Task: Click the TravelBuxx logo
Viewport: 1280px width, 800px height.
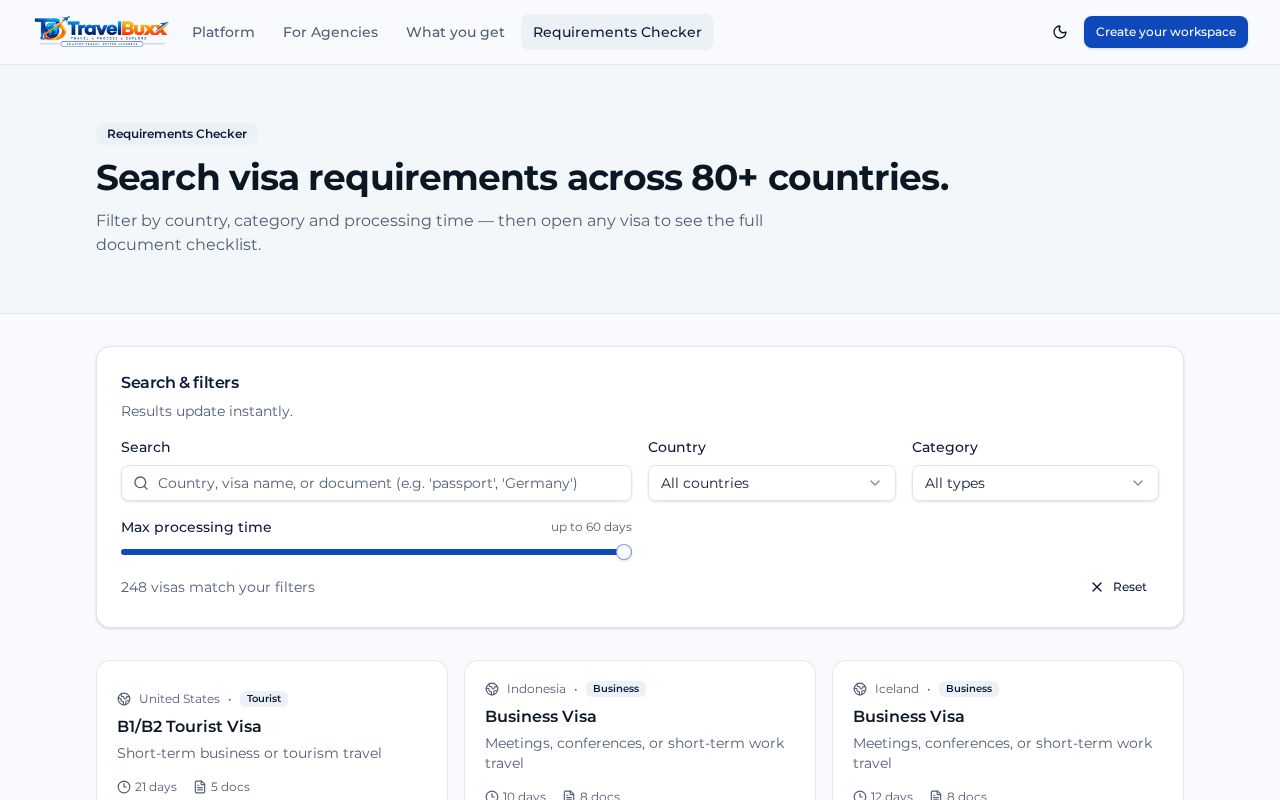Action: pos(101,32)
